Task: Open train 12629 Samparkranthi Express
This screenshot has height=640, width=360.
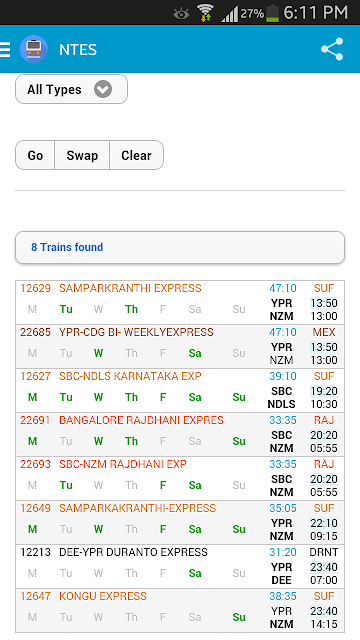Action: click(180, 302)
